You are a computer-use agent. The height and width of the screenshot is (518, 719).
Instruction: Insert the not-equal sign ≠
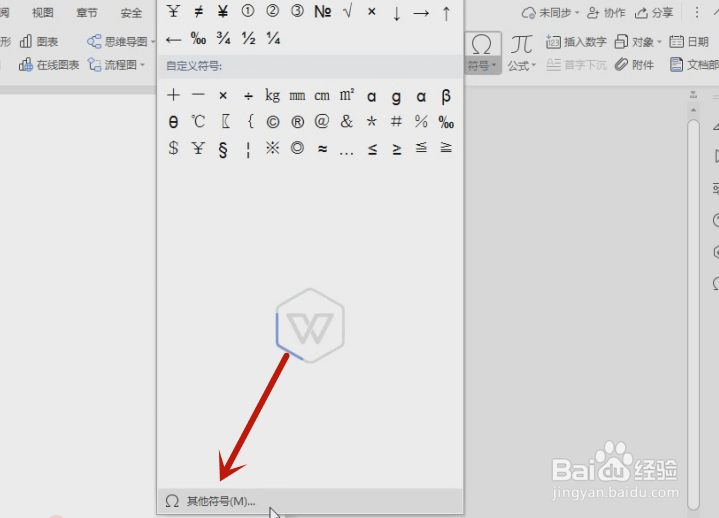pyautogui.click(x=199, y=11)
